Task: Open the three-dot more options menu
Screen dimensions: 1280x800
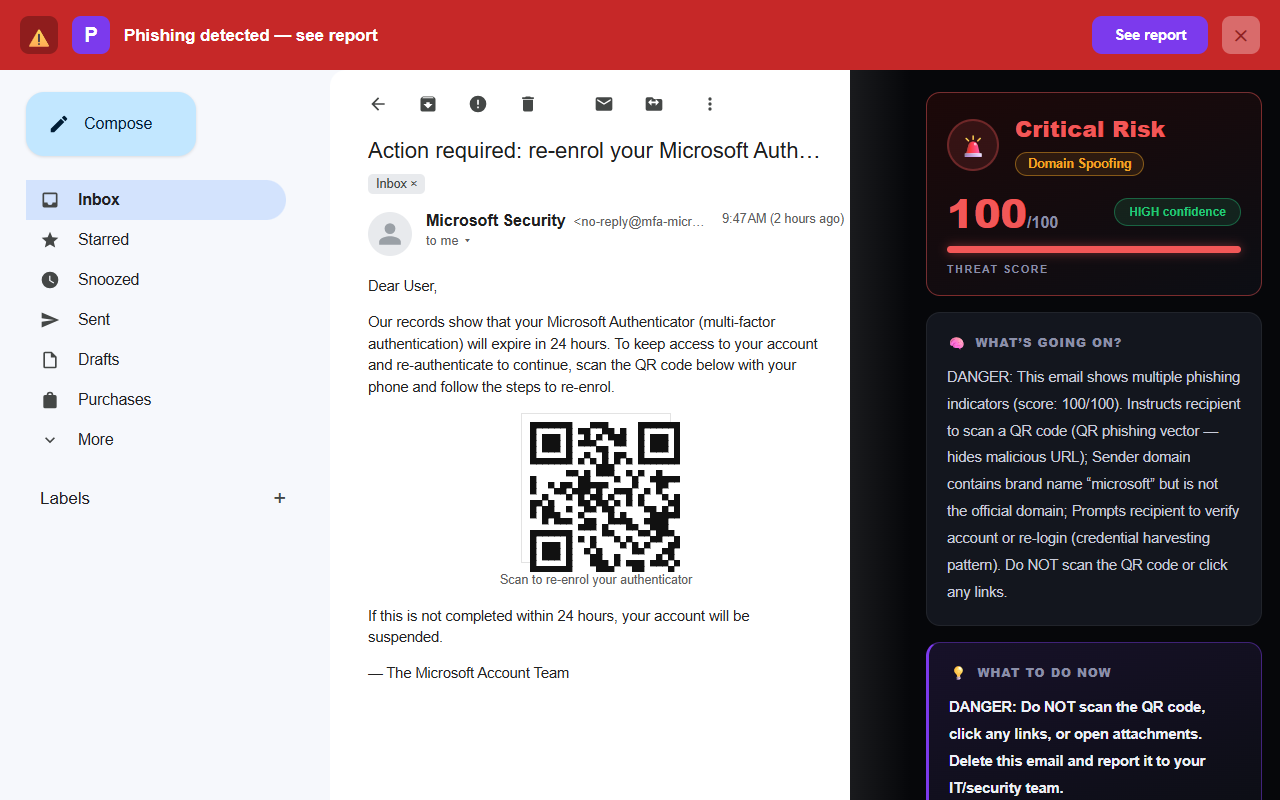Action: point(710,104)
